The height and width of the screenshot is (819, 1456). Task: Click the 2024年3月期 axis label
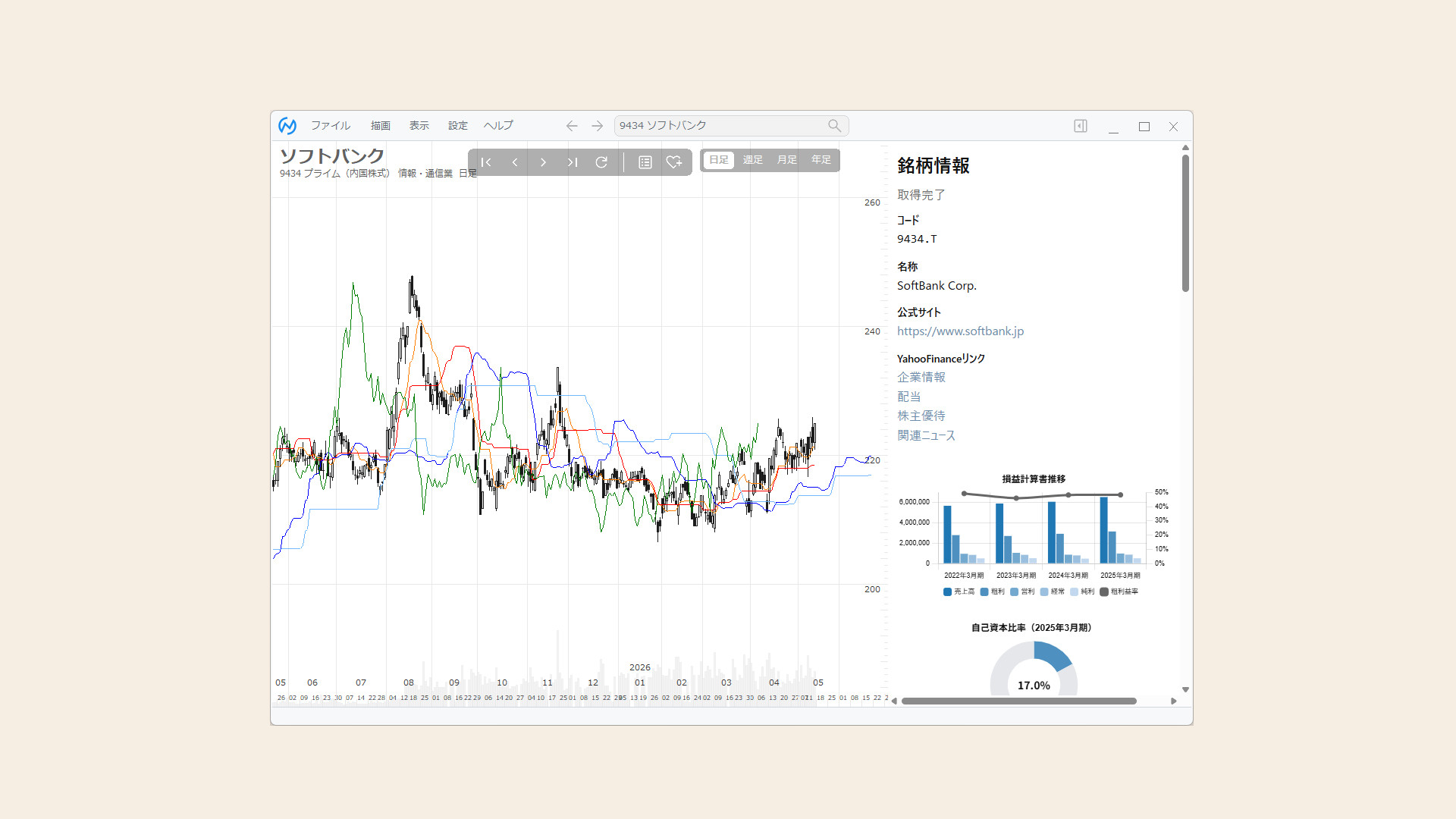[1068, 576]
